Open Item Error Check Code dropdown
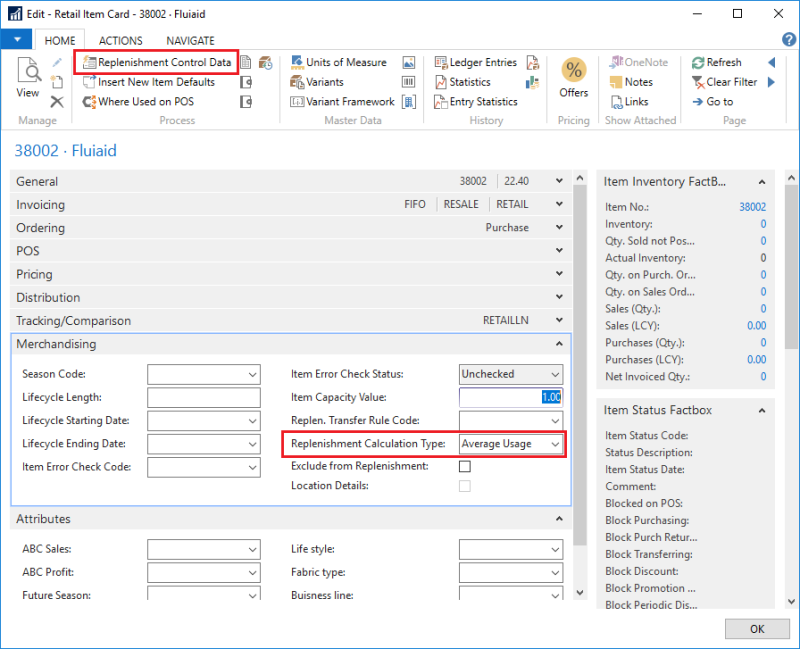 tap(253, 467)
